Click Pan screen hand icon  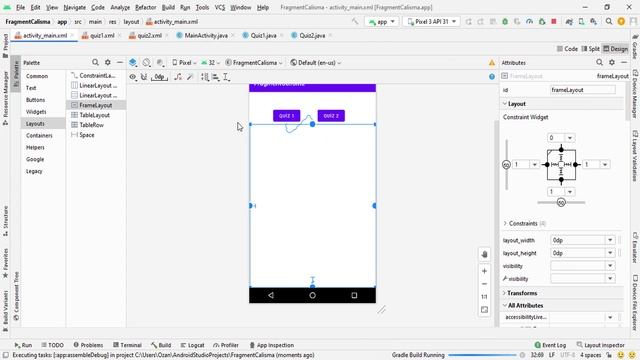pyautogui.click(x=484, y=254)
